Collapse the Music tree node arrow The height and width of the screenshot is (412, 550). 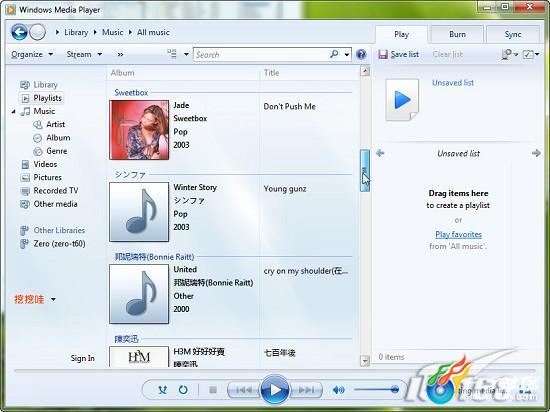pos(13,112)
